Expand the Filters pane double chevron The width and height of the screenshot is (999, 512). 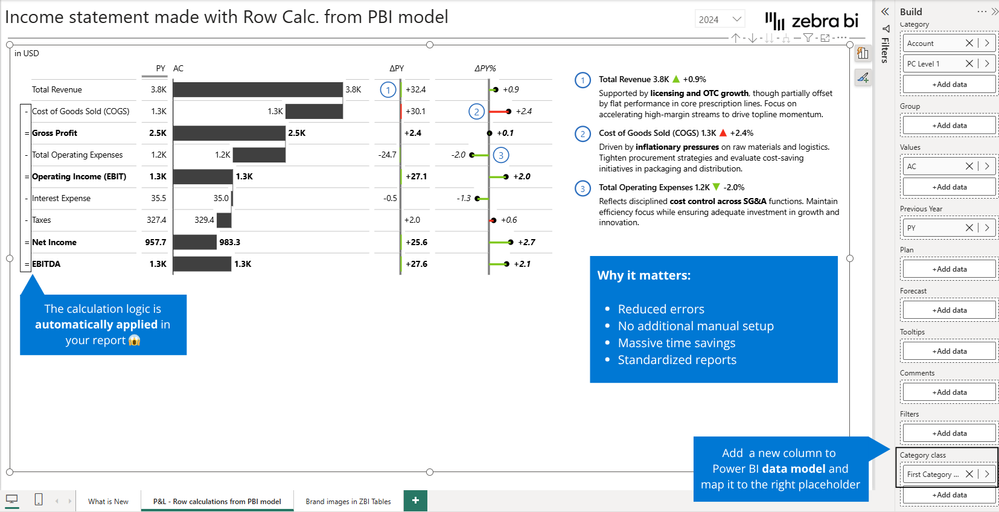(884, 11)
